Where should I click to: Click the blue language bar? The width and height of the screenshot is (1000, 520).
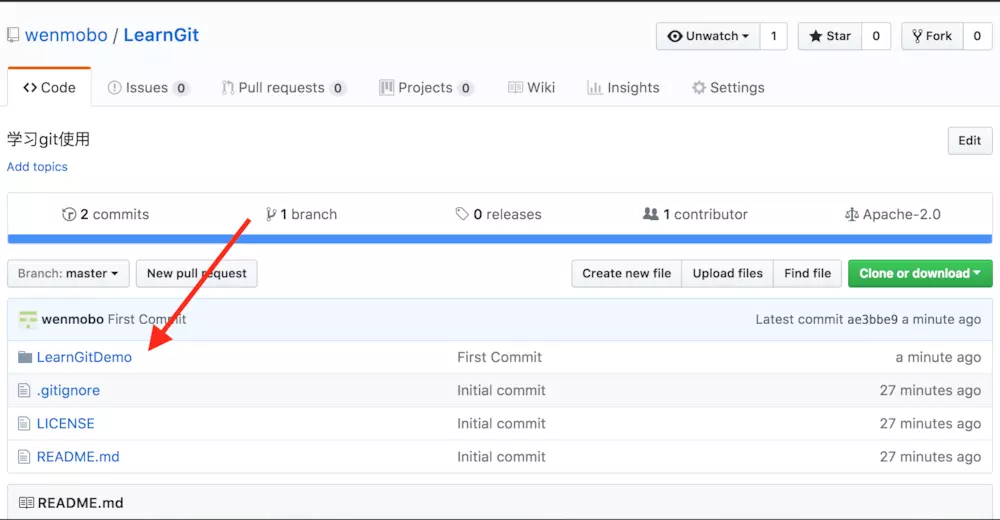click(x=499, y=239)
